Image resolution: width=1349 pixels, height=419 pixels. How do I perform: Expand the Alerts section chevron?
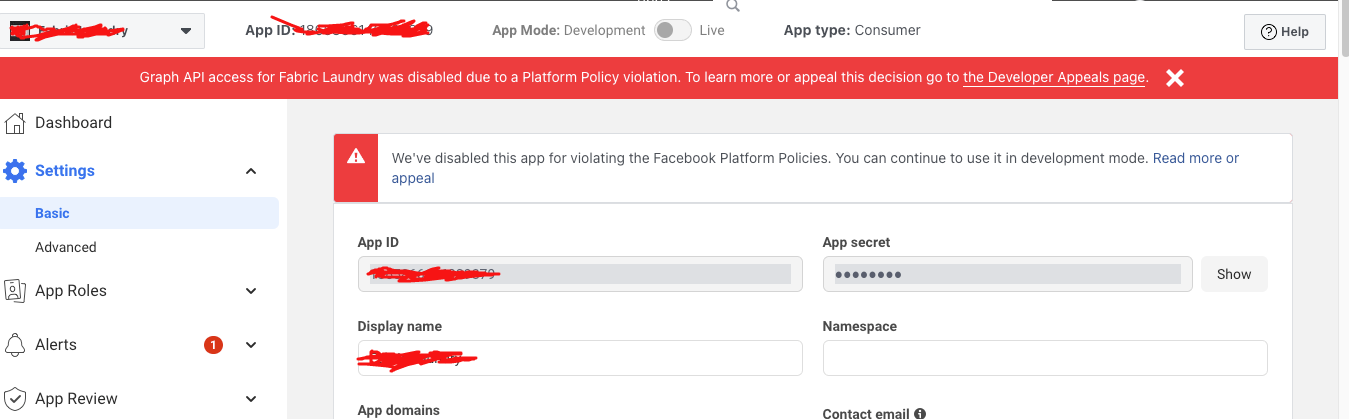click(251, 345)
